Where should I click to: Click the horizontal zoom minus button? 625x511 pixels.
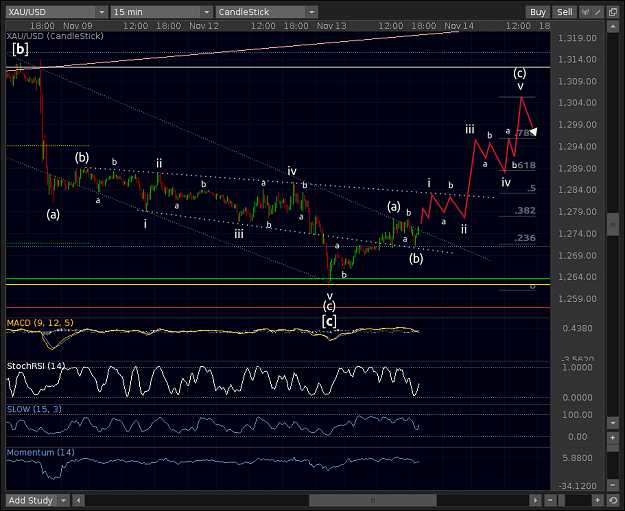(550, 500)
